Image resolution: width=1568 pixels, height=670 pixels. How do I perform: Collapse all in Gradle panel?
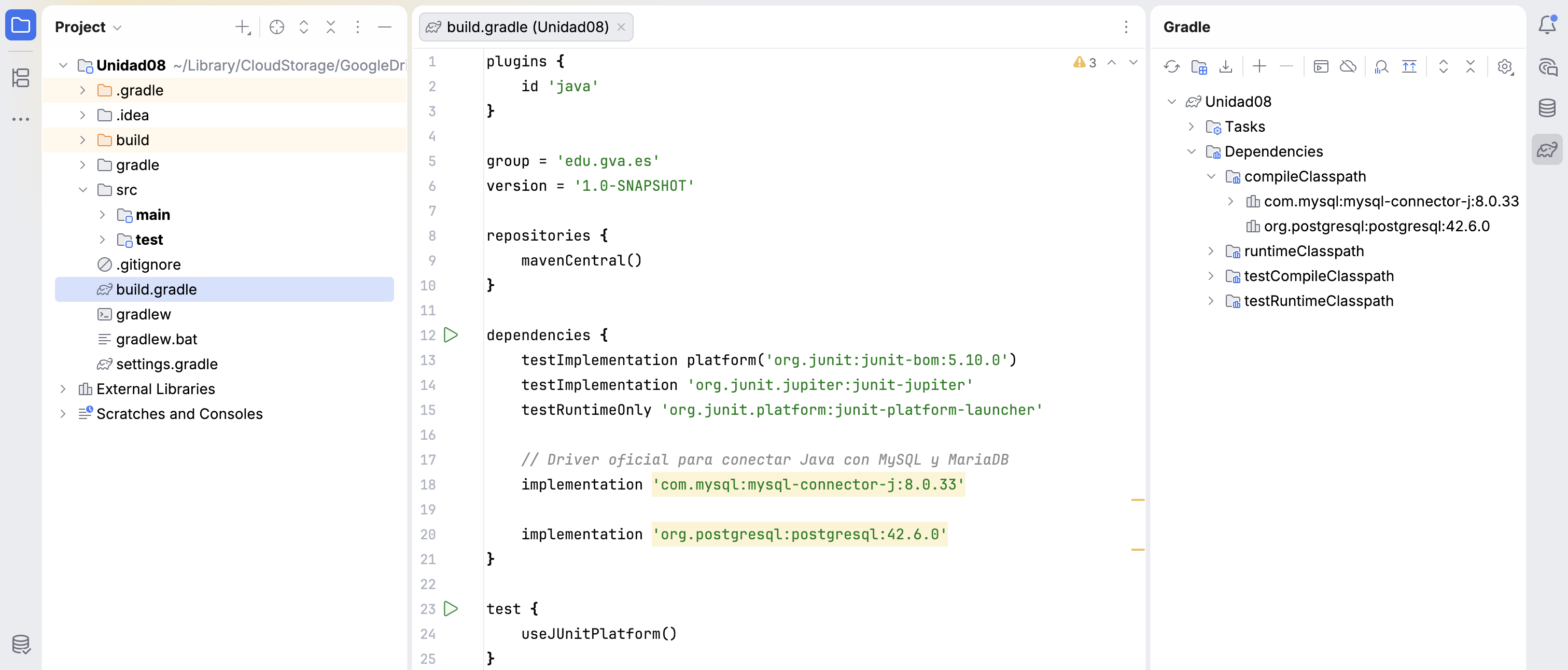[1471, 66]
